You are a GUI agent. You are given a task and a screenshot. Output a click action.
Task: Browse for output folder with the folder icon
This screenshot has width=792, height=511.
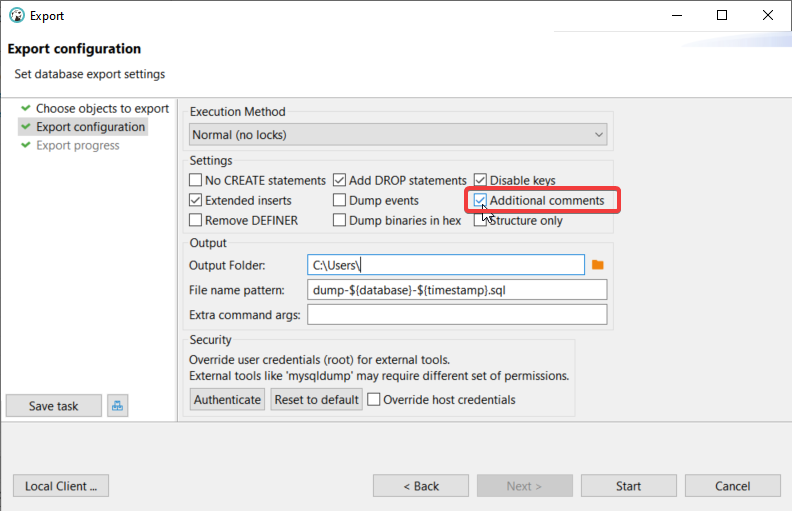tap(598, 265)
